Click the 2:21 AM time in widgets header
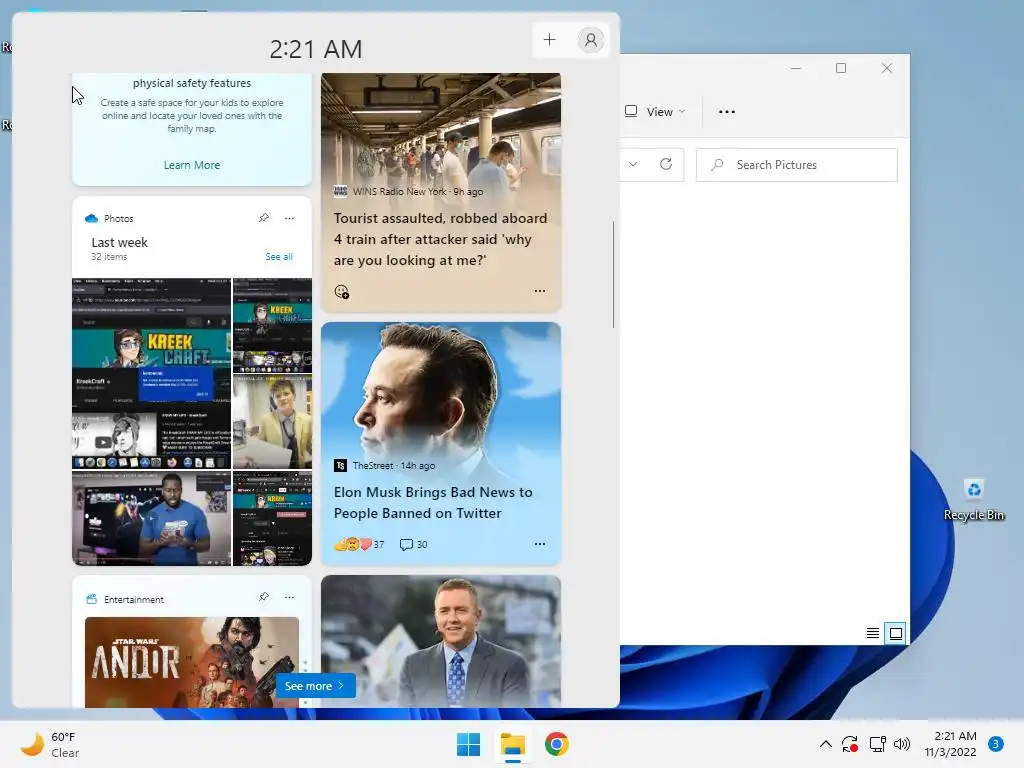The width and height of the screenshot is (1024, 768). pos(315,49)
